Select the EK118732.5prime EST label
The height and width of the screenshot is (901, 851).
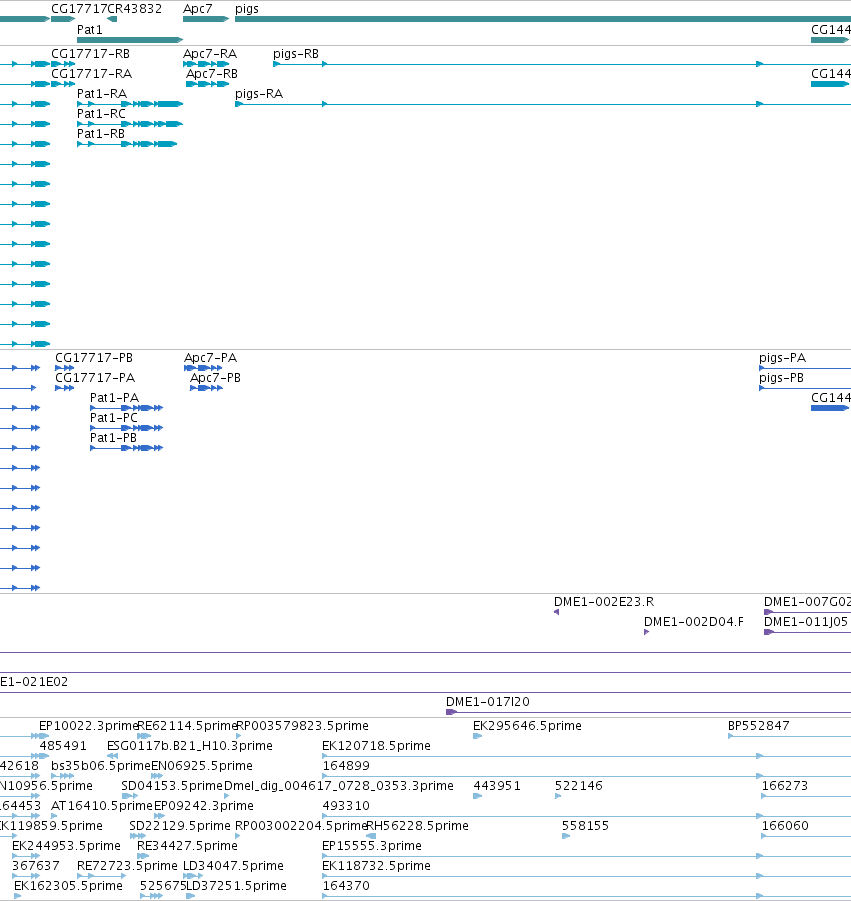coord(376,865)
